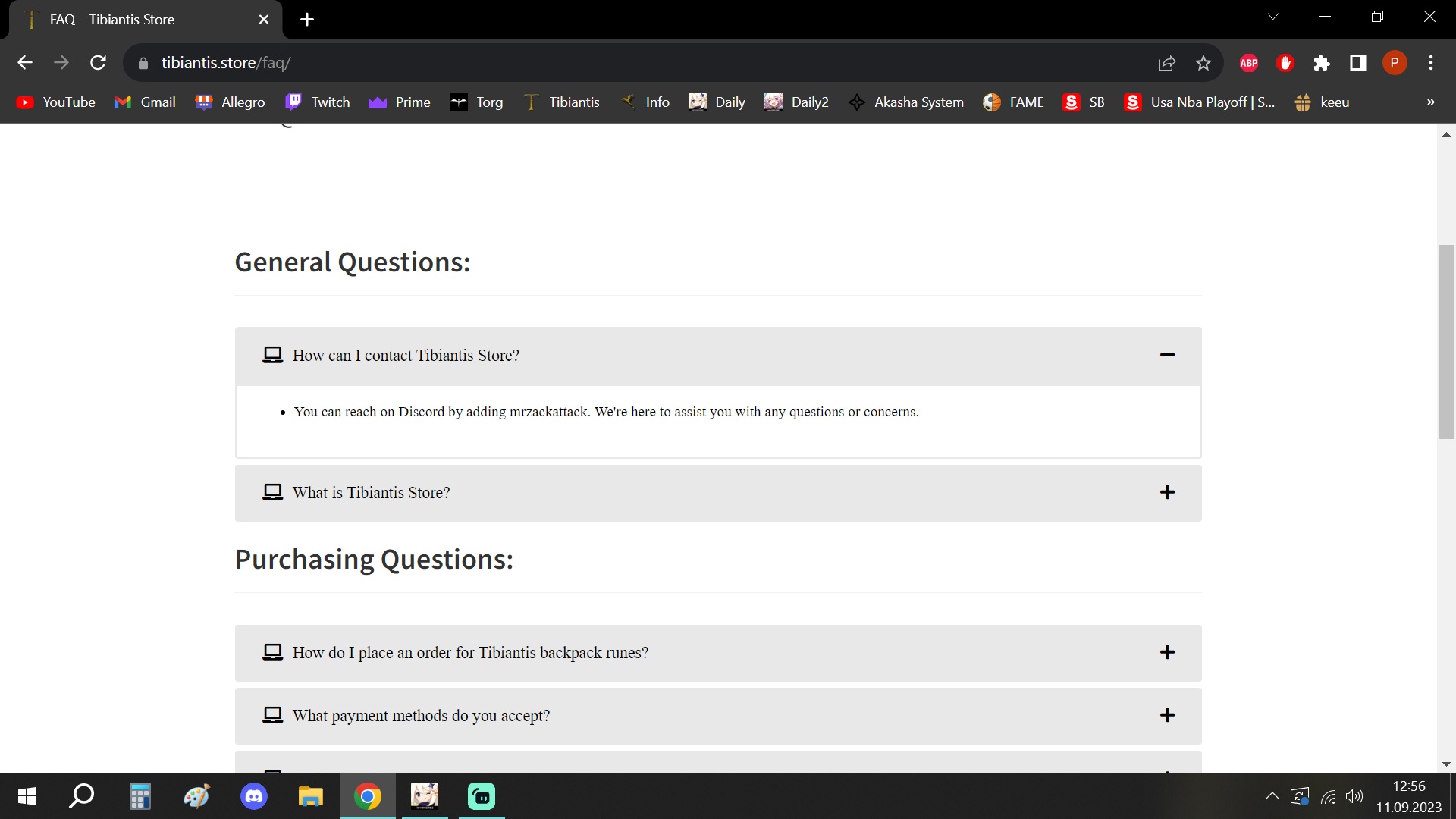Screen dimensions: 1456x819
Task: Collapse the contact Tibiantis Store question
Action: click(x=1167, y=355)
